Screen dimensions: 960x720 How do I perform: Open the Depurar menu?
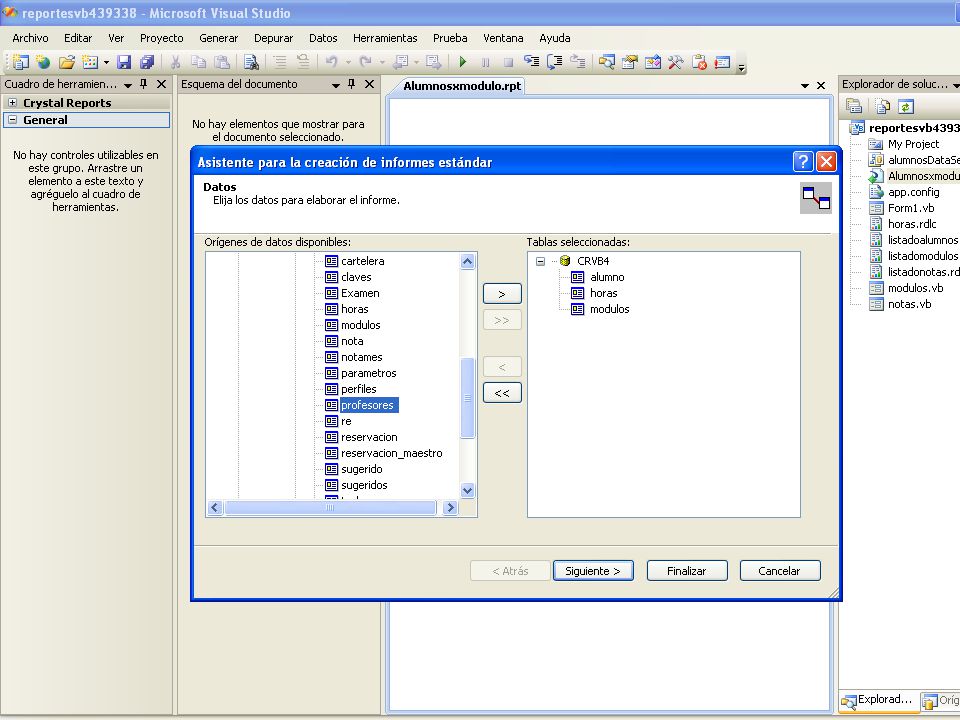tap(274, 38)
